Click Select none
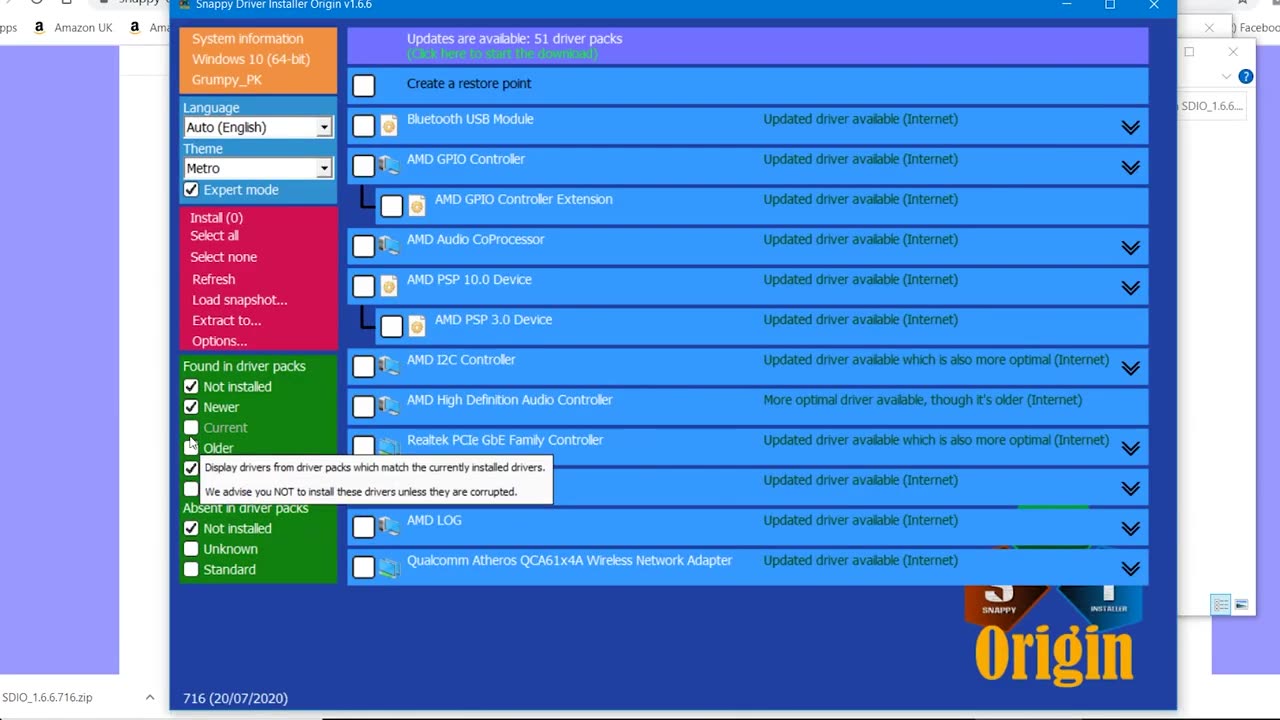Viewport: 1280px width, 720px height. click(224, 257)
